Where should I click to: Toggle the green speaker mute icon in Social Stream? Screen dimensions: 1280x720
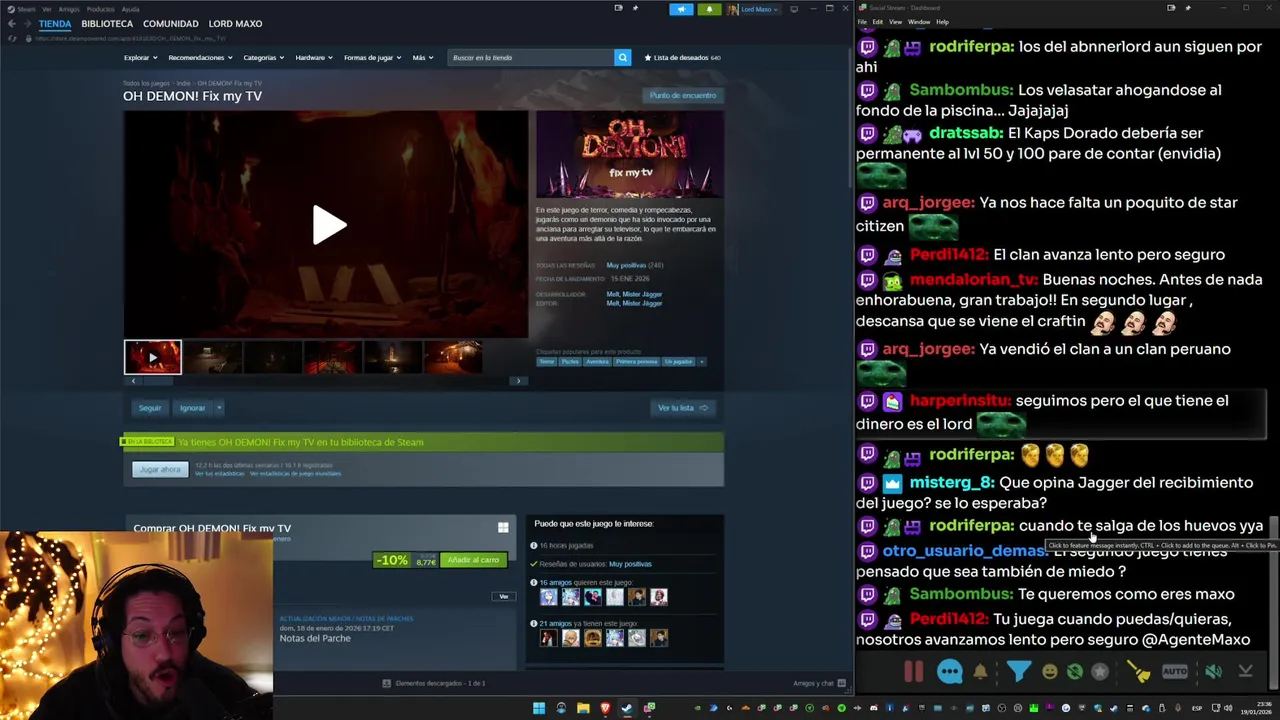pos(1213,672)
